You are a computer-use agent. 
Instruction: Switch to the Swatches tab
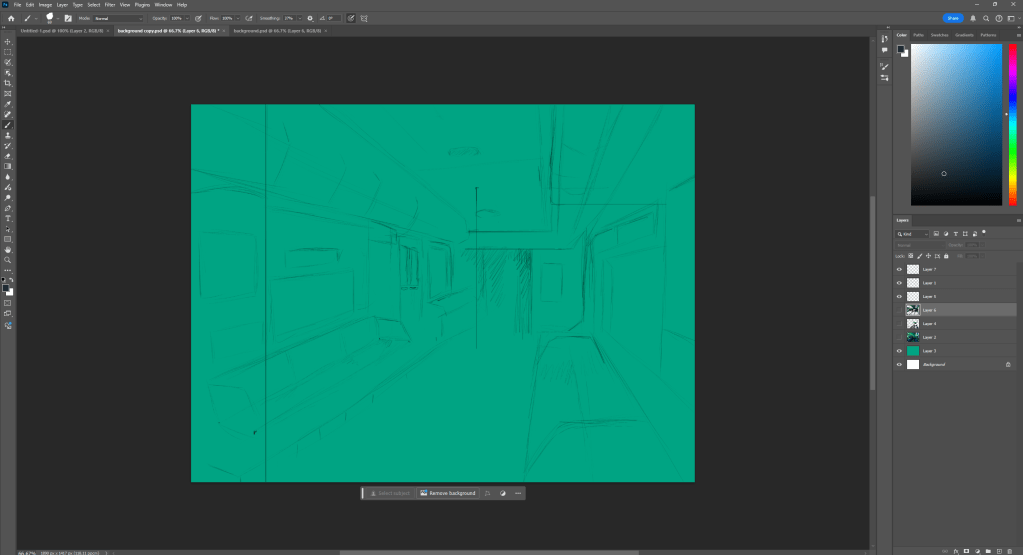point(939,35)
